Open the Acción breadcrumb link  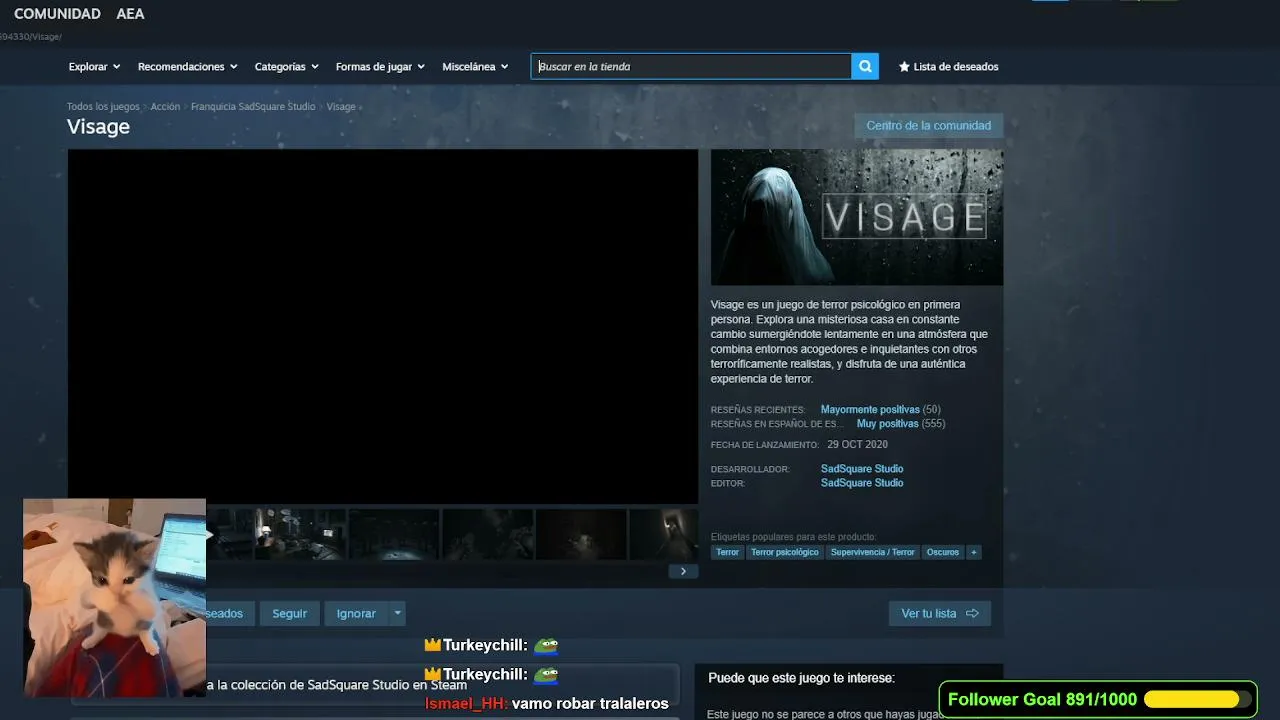click(x=165, y=107)
